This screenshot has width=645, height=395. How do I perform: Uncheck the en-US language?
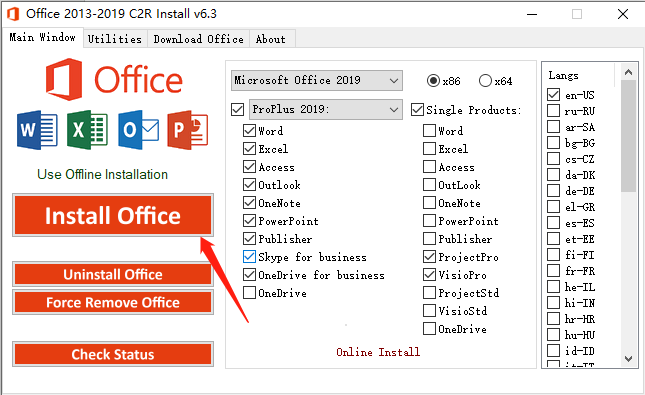point(554,95)
